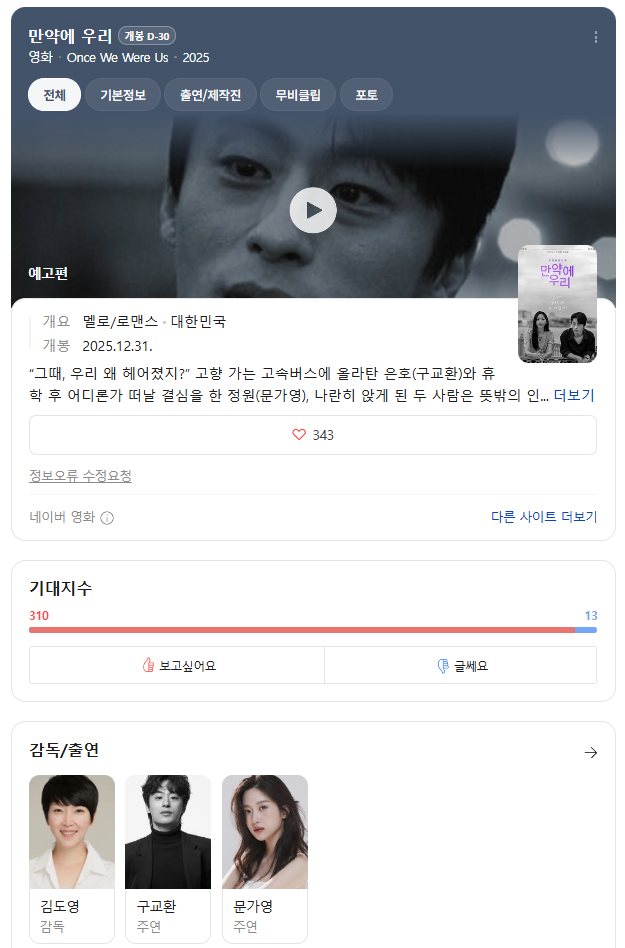Image resolution: width=625 pixels, height=948 pixels.
Task: Click the heart like icon
Action: click(298, 435)
